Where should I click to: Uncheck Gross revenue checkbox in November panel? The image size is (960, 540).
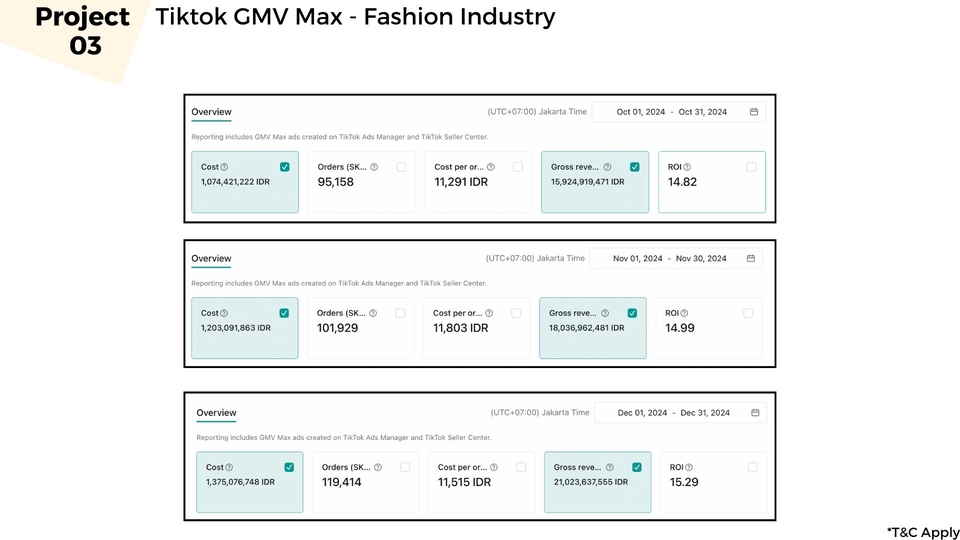(x=632, y=313)
